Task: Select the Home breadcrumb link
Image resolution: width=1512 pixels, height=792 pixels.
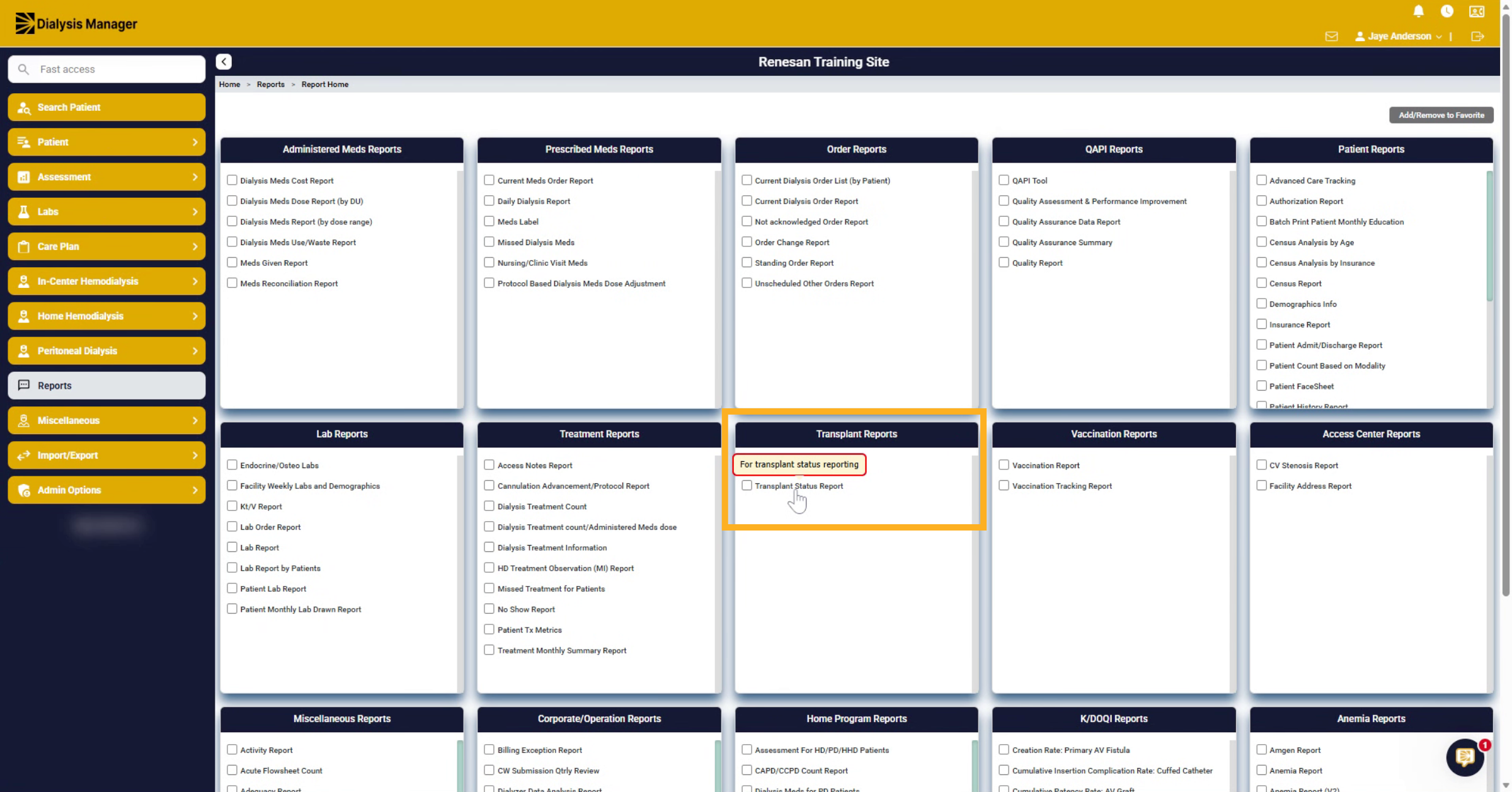Action: 229,84
